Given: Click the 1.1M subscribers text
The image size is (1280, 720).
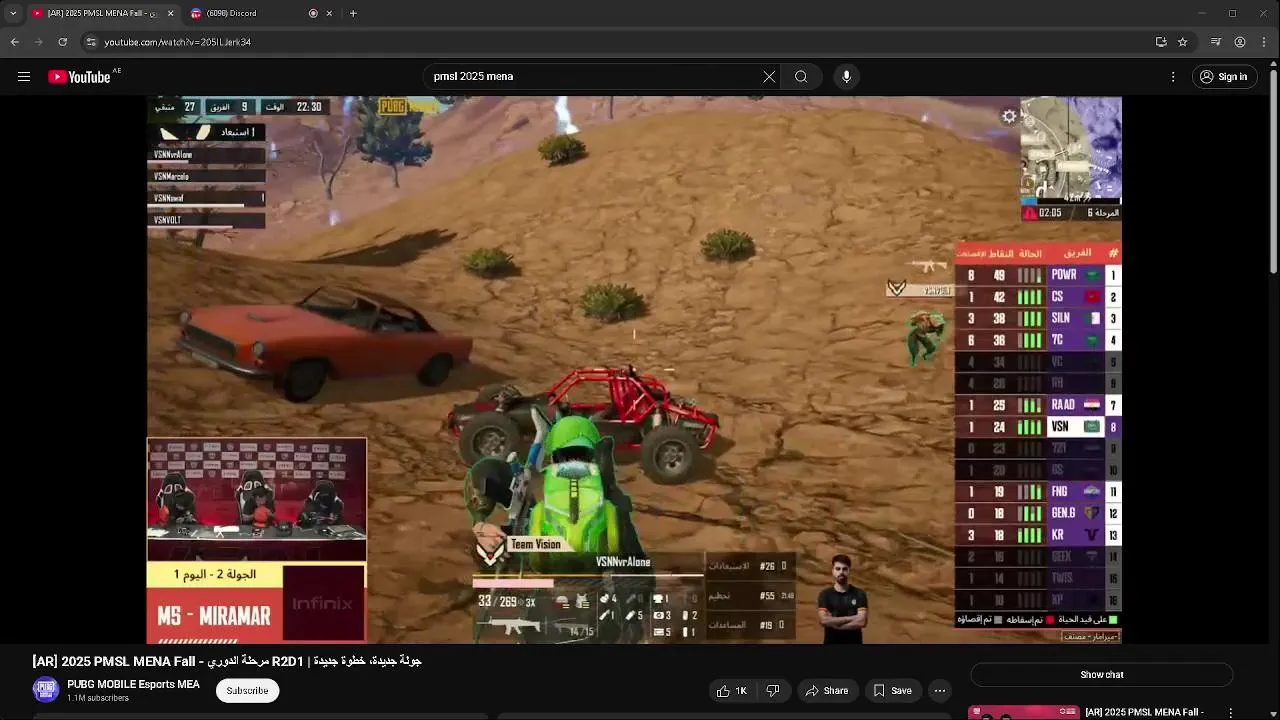Looking at the screenshot, I should coord(98,698).
